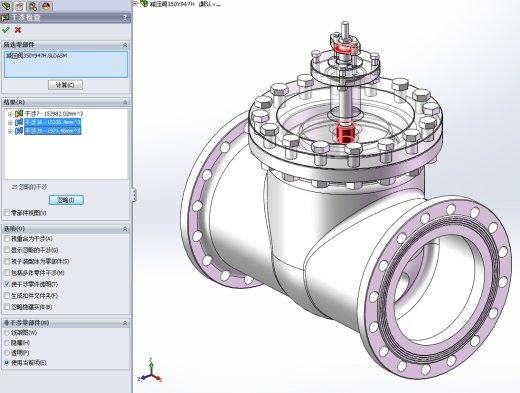This screenshot has width=520, height=393.
Task: Open the FeatureManager design tree tab
Action: pyautogui.click(x=6, y=6)
